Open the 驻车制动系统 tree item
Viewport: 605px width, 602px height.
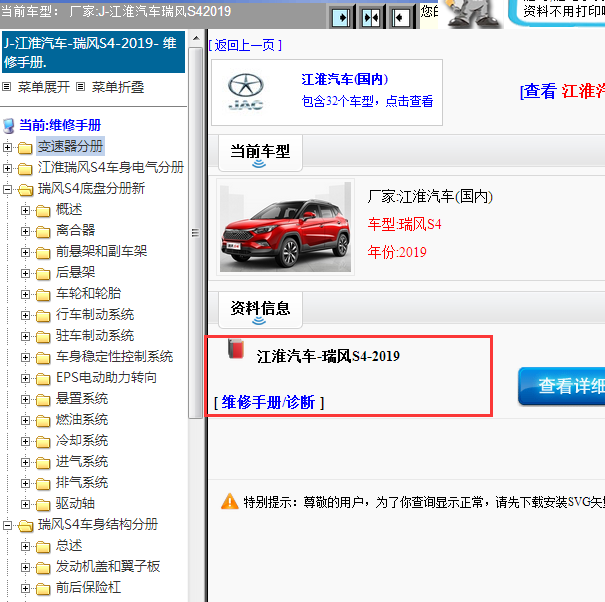[x=95, y=335]
